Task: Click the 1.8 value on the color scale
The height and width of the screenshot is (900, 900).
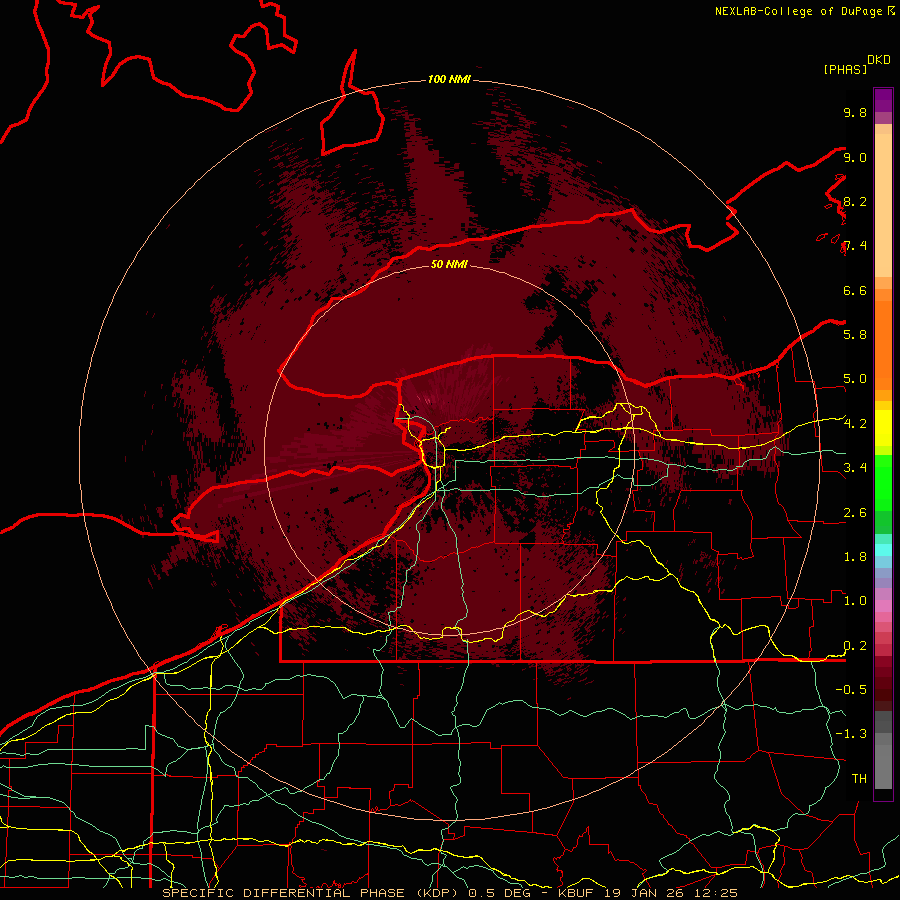Action: point(855,557)
